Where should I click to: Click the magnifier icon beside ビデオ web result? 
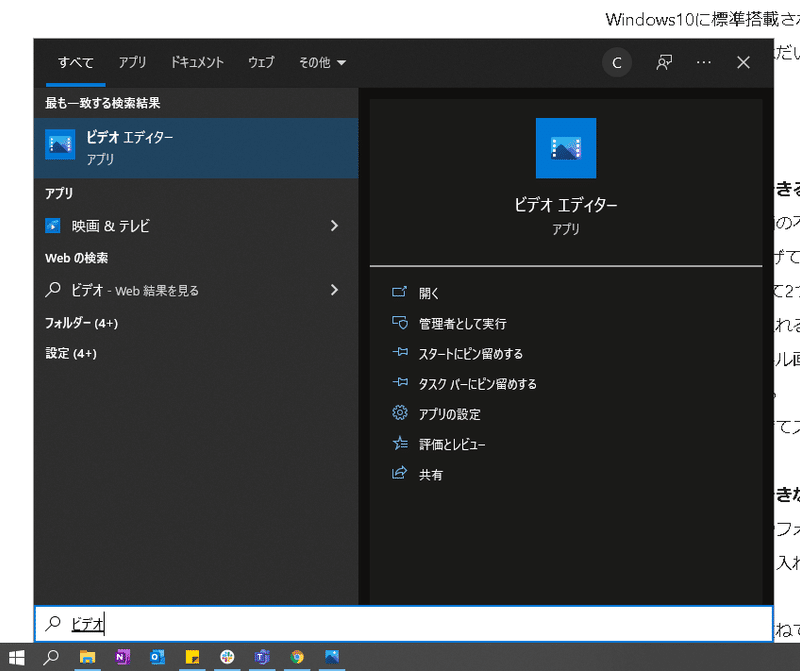tap(53, 290)
